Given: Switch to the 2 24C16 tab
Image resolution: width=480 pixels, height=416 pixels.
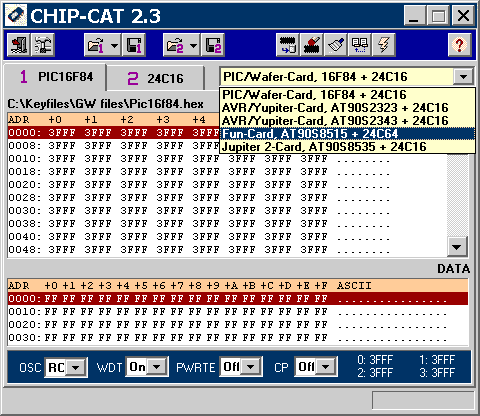Looking at the screenshot, I should coord(155,79).
